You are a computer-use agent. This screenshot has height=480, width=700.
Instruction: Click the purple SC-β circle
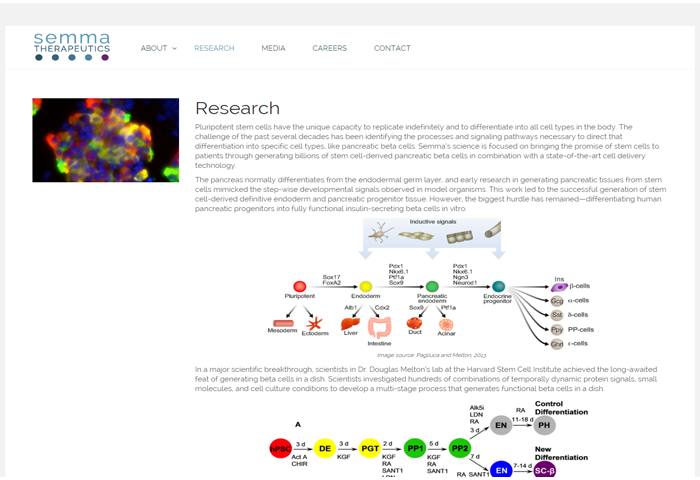(x=545, y=470)
